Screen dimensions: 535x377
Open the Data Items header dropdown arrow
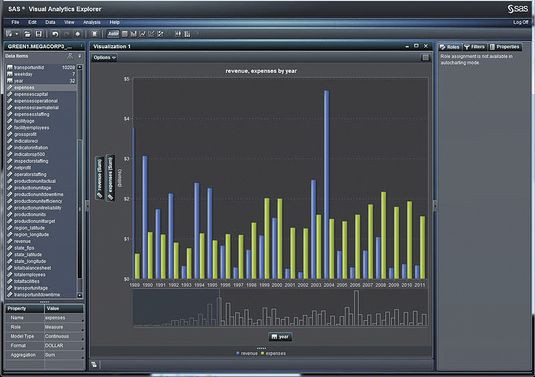(x=80, y=56)
